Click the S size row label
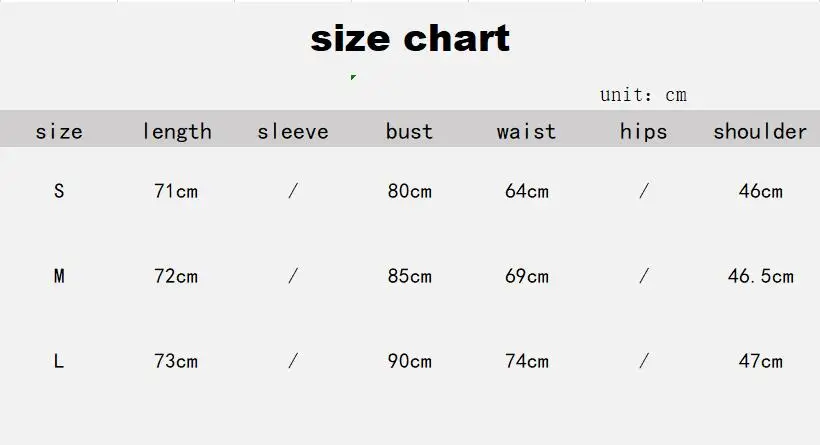820x445 pixels. point(59,190)
